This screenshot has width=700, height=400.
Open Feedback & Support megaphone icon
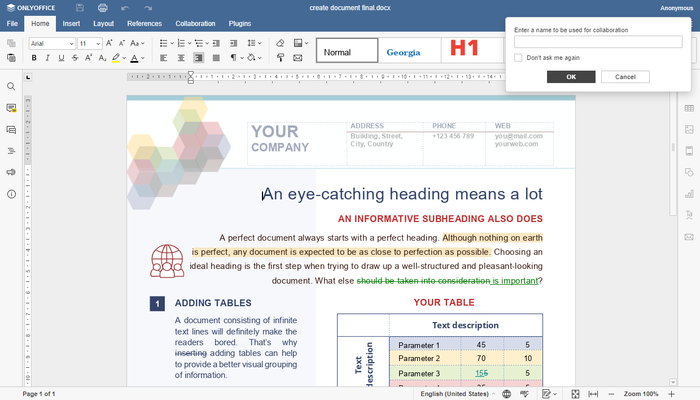(x=11, y=172)
